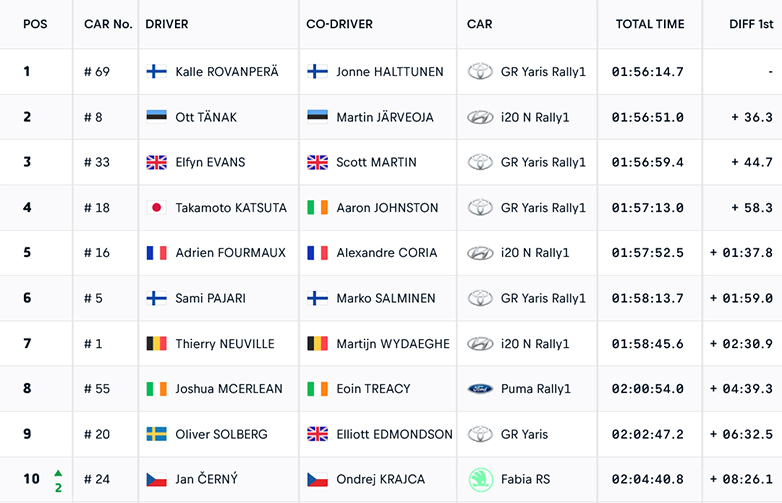Click driver name Adrien FOURMAUX

pos(230,253)
